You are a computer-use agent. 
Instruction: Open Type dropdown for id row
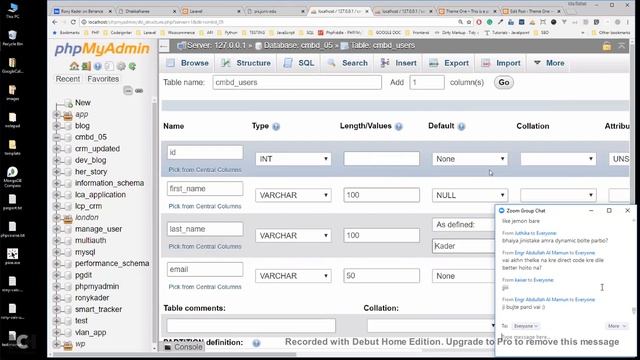tap(293, 159)
